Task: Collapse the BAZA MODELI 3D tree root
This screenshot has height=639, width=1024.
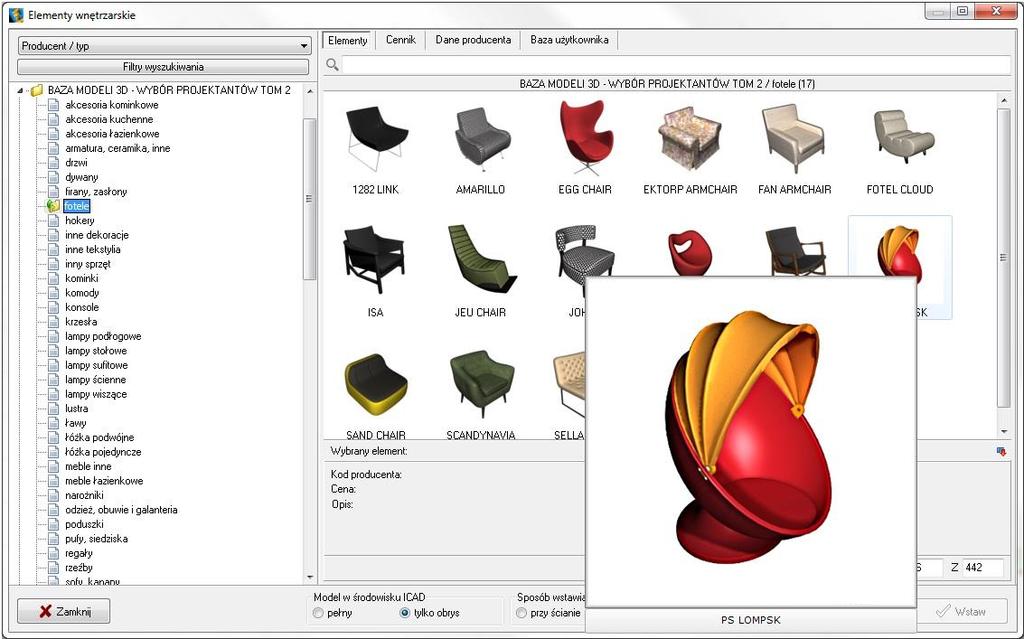Action: 20,90
